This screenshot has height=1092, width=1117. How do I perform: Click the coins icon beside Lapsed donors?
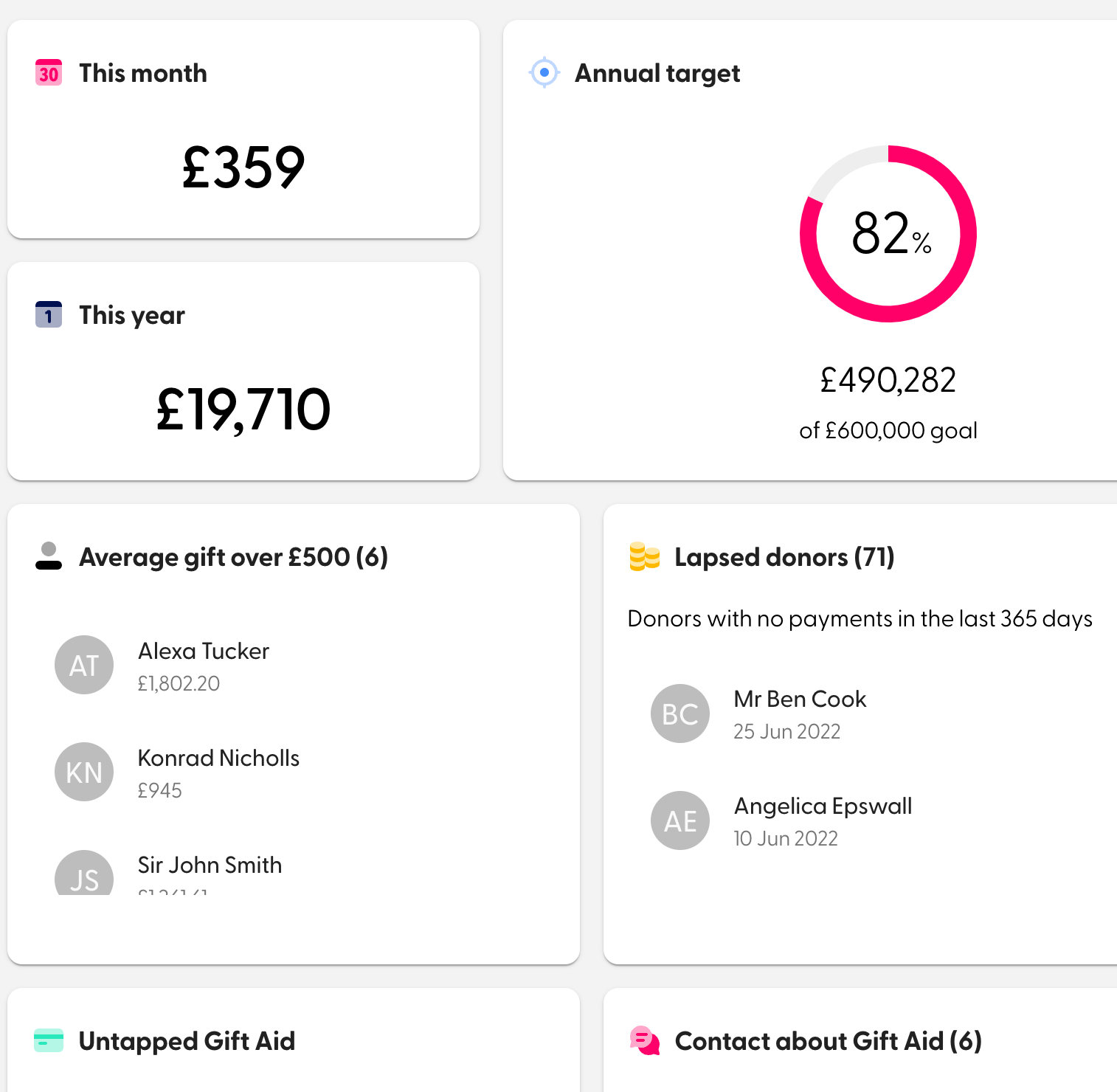point(644,557)
